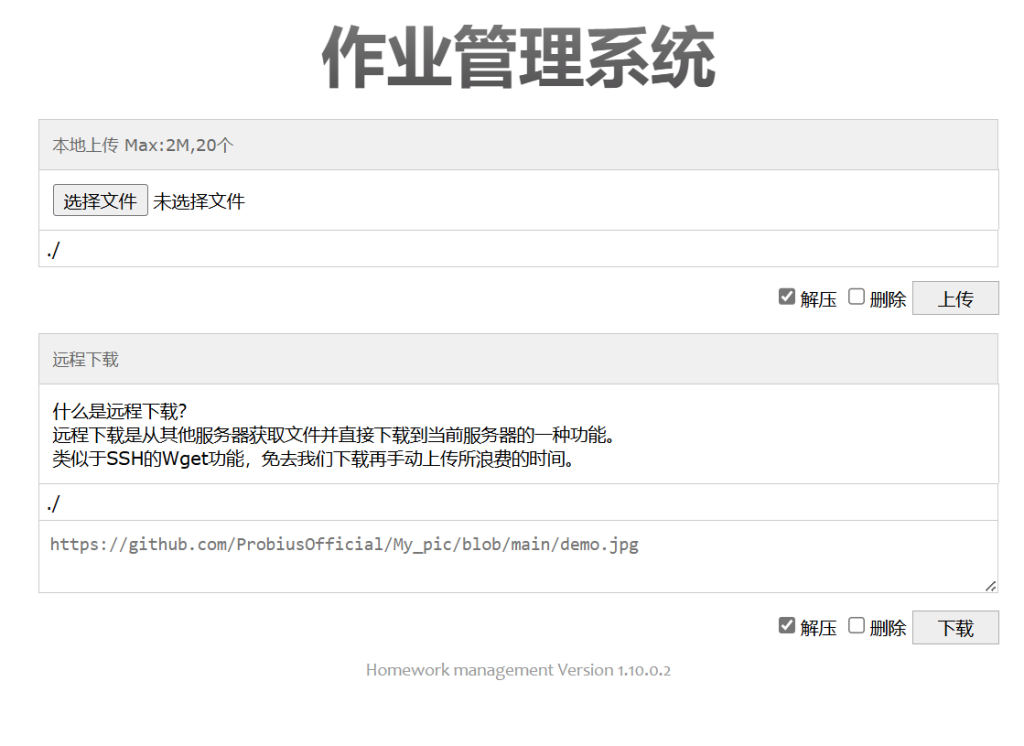The height and width of the screenshot is (746, 1024).
Task: Focus the path field under local upload
Action: [x=518, y=249]
